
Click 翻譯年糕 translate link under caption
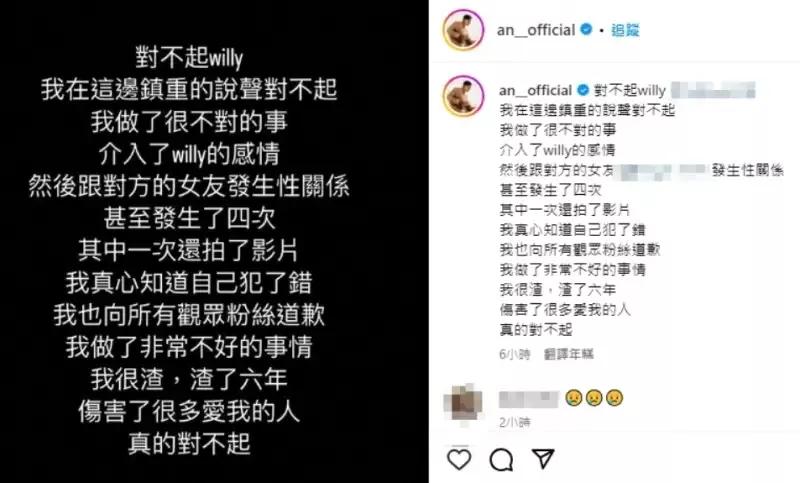pyautogui.click(x=568, y=353)
